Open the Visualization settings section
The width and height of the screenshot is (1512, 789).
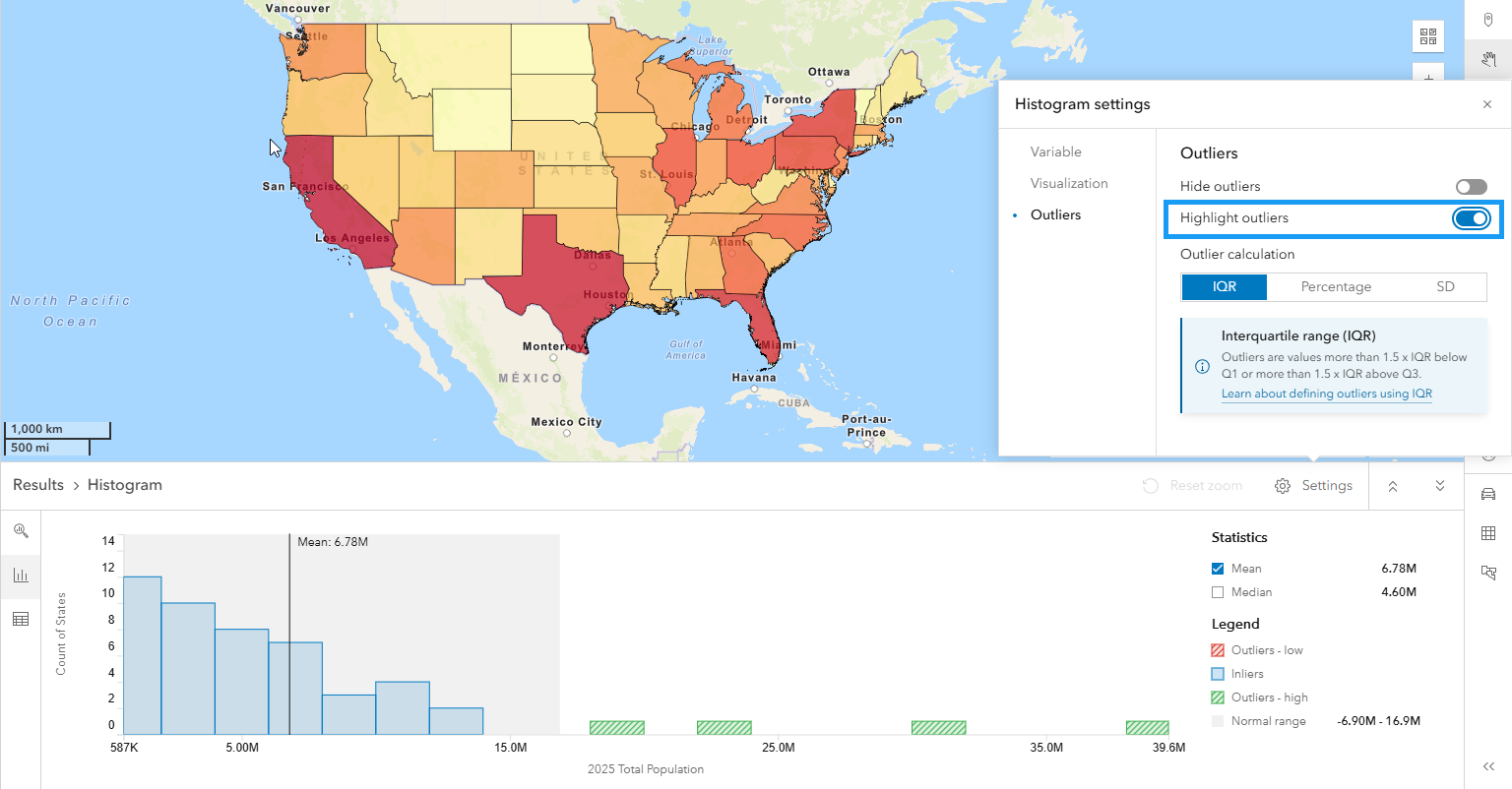click(1069, 183)
